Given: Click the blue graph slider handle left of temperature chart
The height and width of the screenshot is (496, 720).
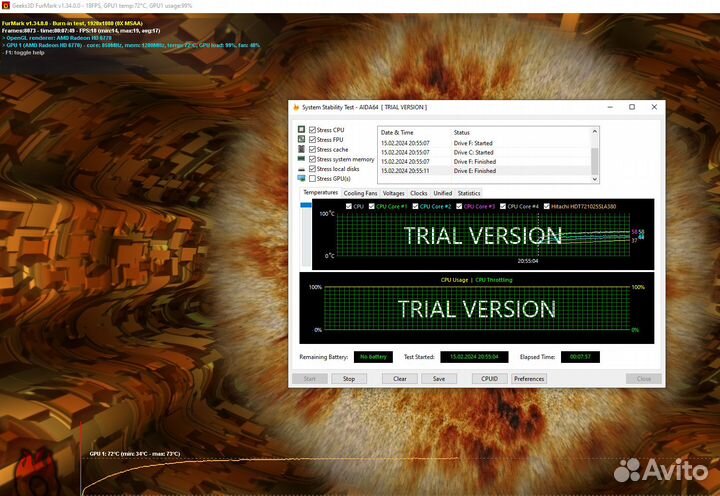Looking at the screenshot, I should pos(306,205).
